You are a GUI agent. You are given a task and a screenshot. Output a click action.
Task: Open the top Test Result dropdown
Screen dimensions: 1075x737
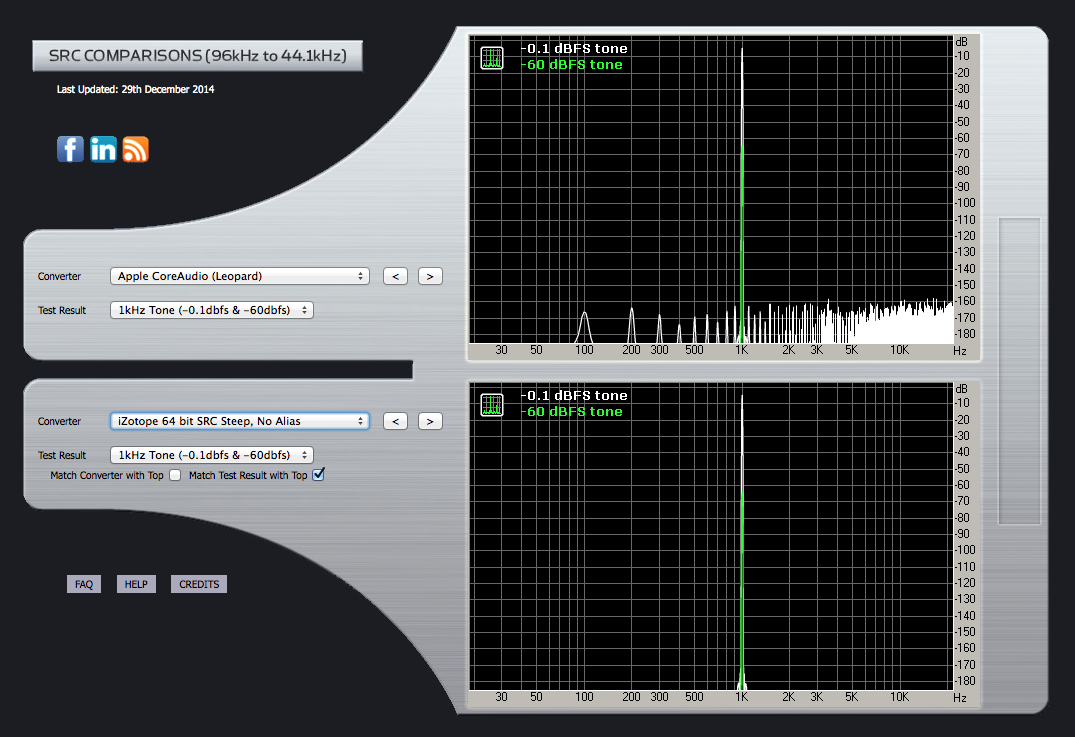(212, 310)
